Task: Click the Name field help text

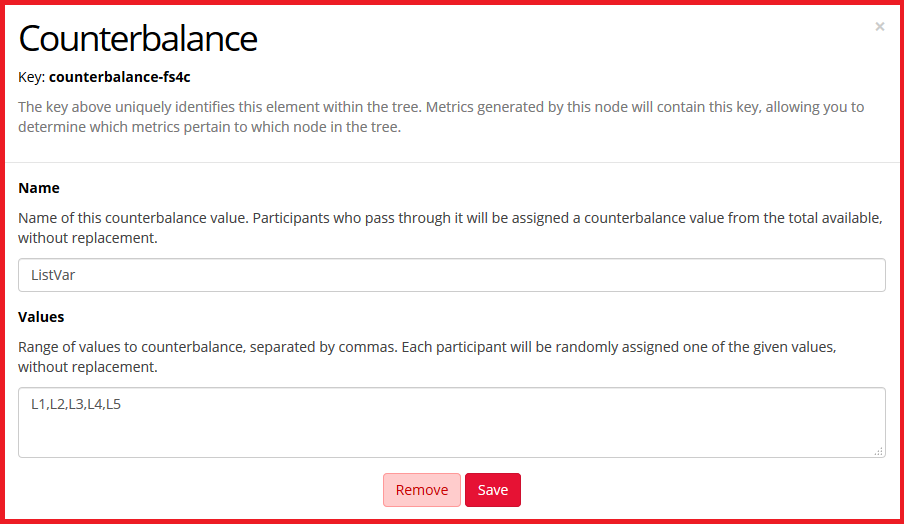Action: [450, 228]
